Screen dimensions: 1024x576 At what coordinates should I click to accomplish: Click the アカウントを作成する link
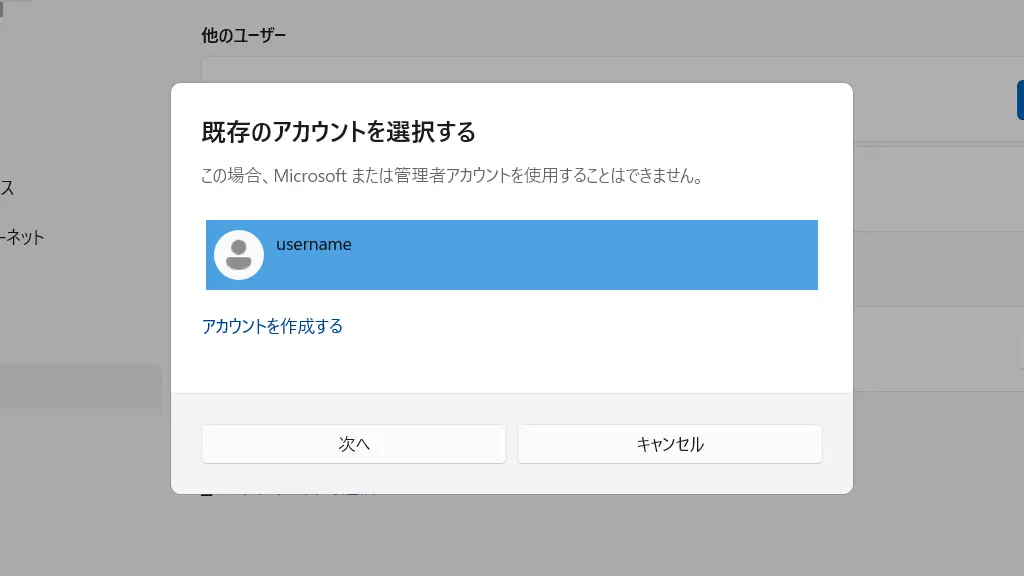point(272,326)
